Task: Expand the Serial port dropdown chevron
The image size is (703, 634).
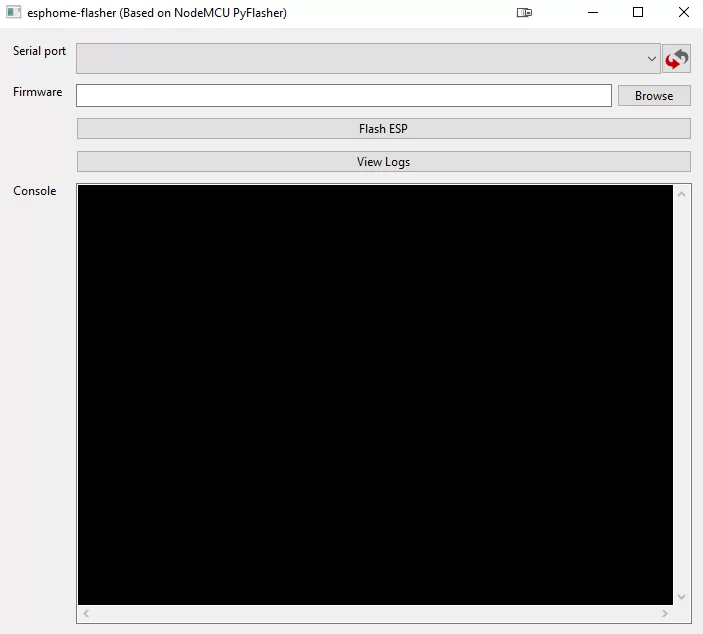Action: tap(651, 59)
